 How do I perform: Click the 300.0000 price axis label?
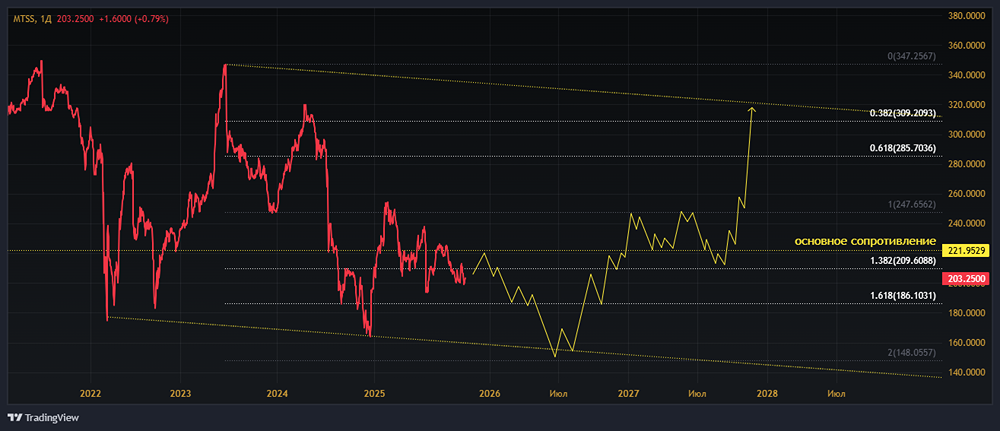pos(966,135)
